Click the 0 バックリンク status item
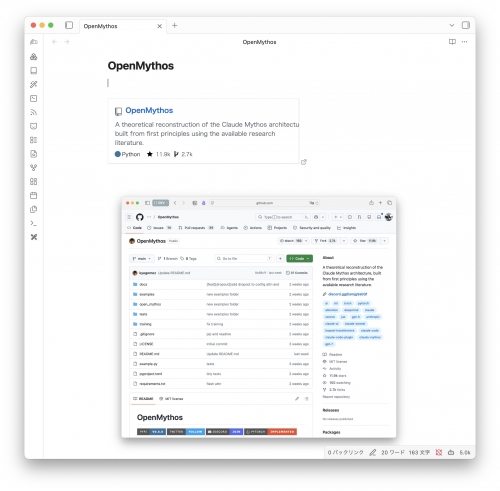This screenshot has width=500, height=491. tap(345, 452)
